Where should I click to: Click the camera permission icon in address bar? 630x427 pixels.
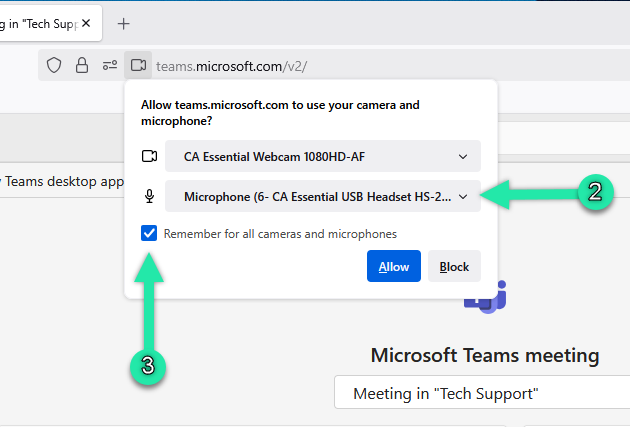tap(138, 65)
